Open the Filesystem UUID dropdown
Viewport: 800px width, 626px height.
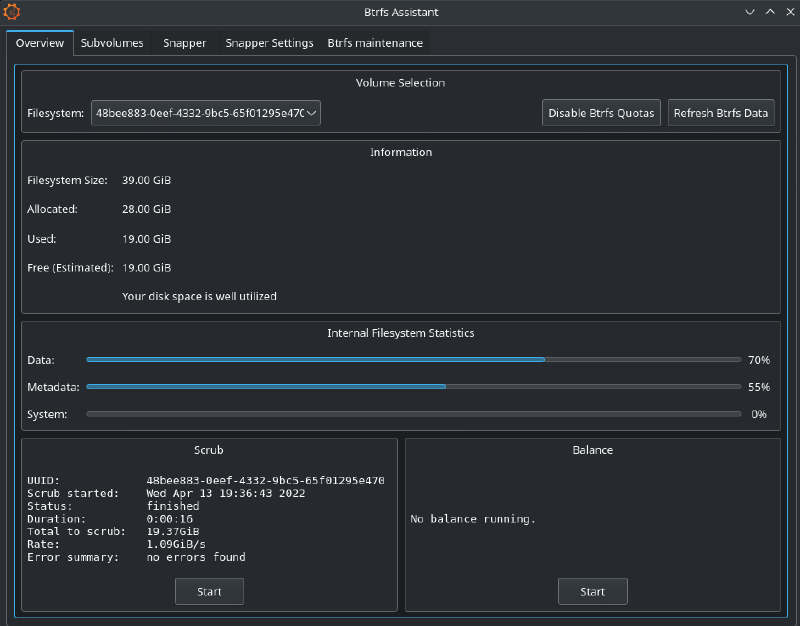[206, 113]
